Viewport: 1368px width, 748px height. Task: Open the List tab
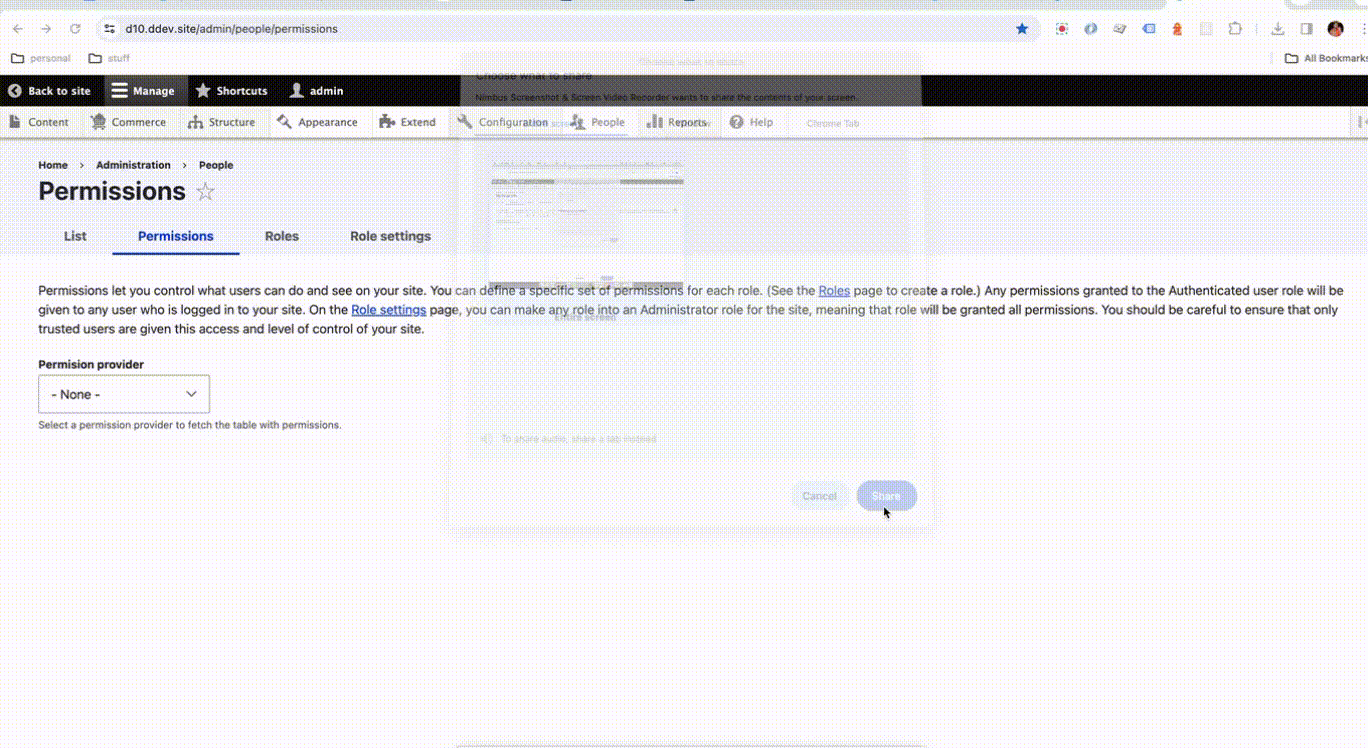pyautogui.click(x=75, y=236)
